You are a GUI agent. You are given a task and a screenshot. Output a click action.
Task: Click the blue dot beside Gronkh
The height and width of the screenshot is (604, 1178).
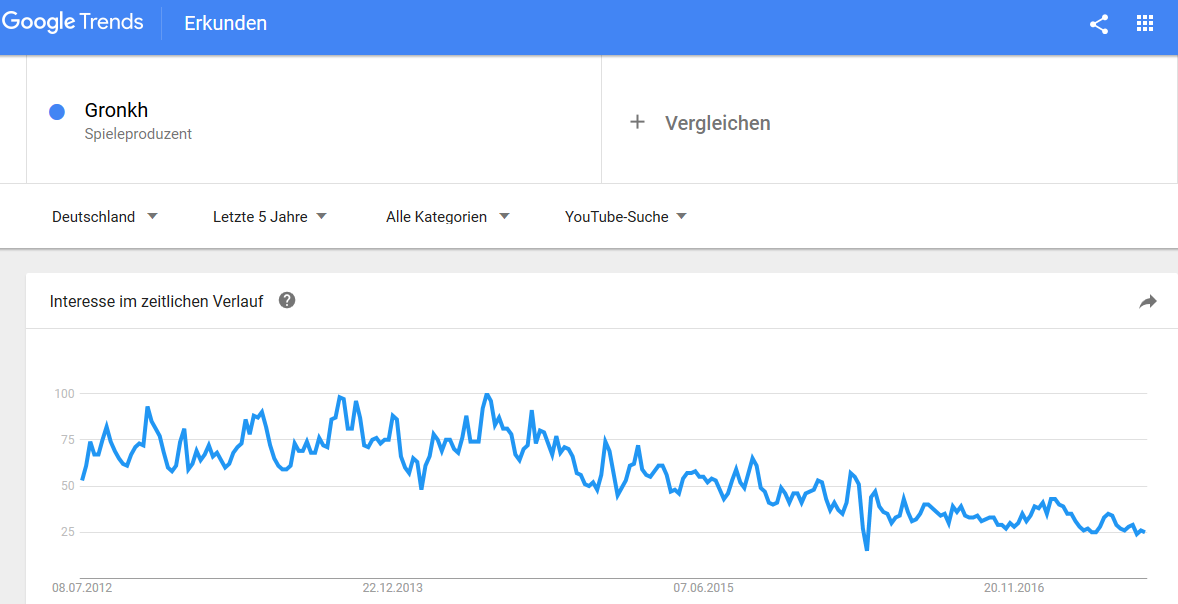click(x=57, y=112)
